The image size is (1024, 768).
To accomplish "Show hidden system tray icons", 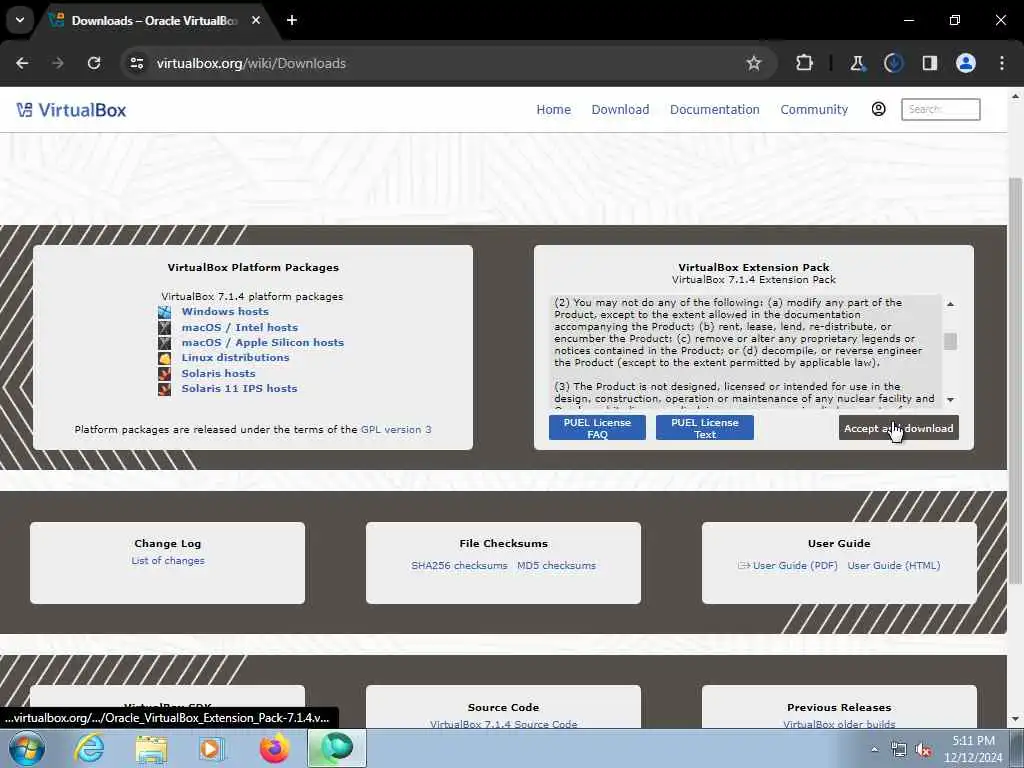I will [874, 750].
